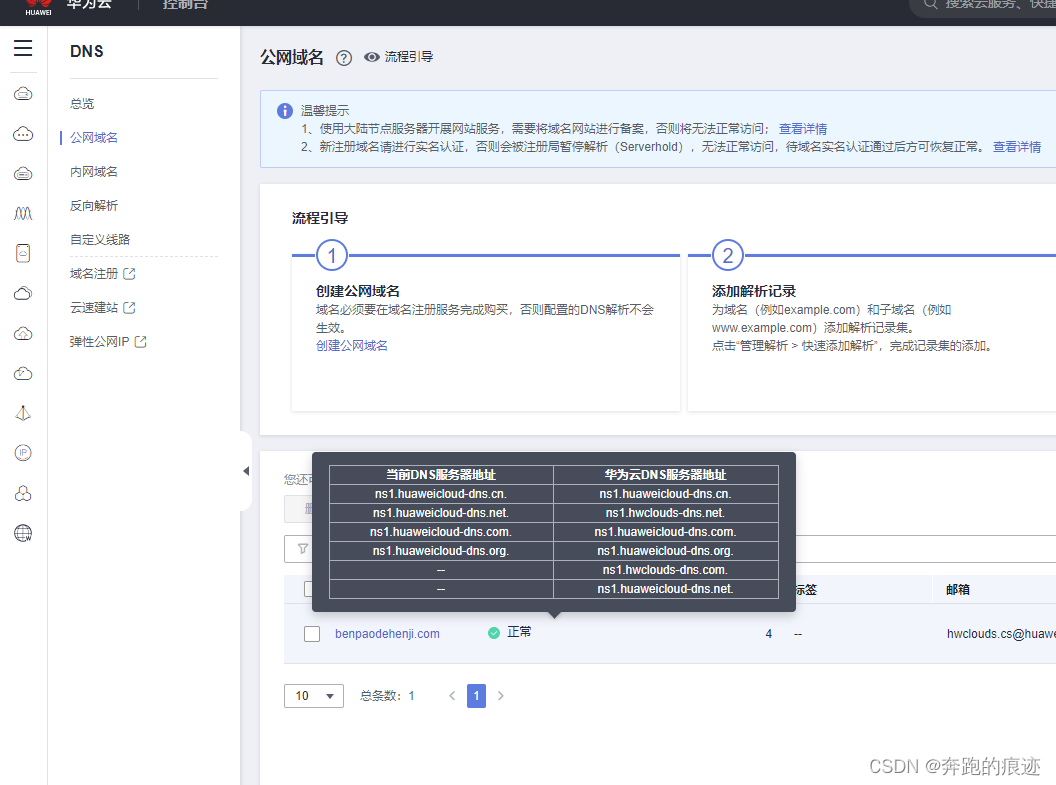Open 域名注册 menu entry
1056x785 pixels.
[x=94, y=273]
